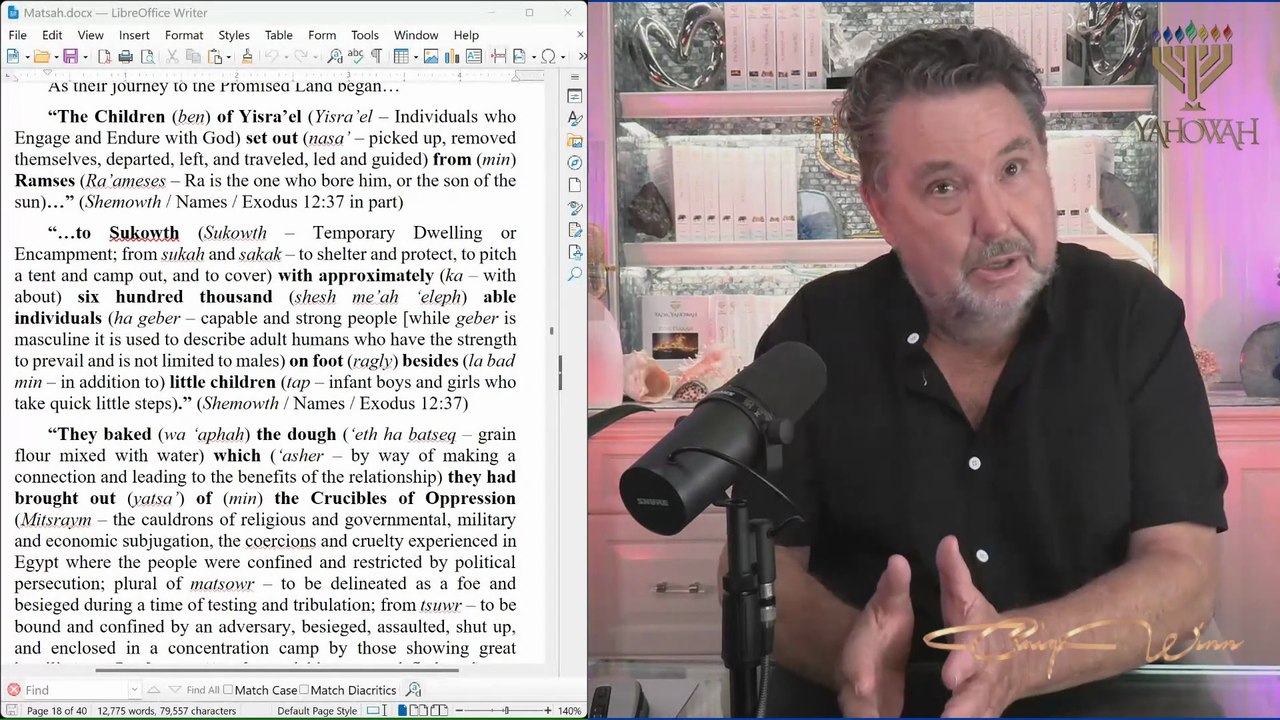Enable the Match Diacritics checkbox
Screen dimensions: 1280x720
pos(349,690)
